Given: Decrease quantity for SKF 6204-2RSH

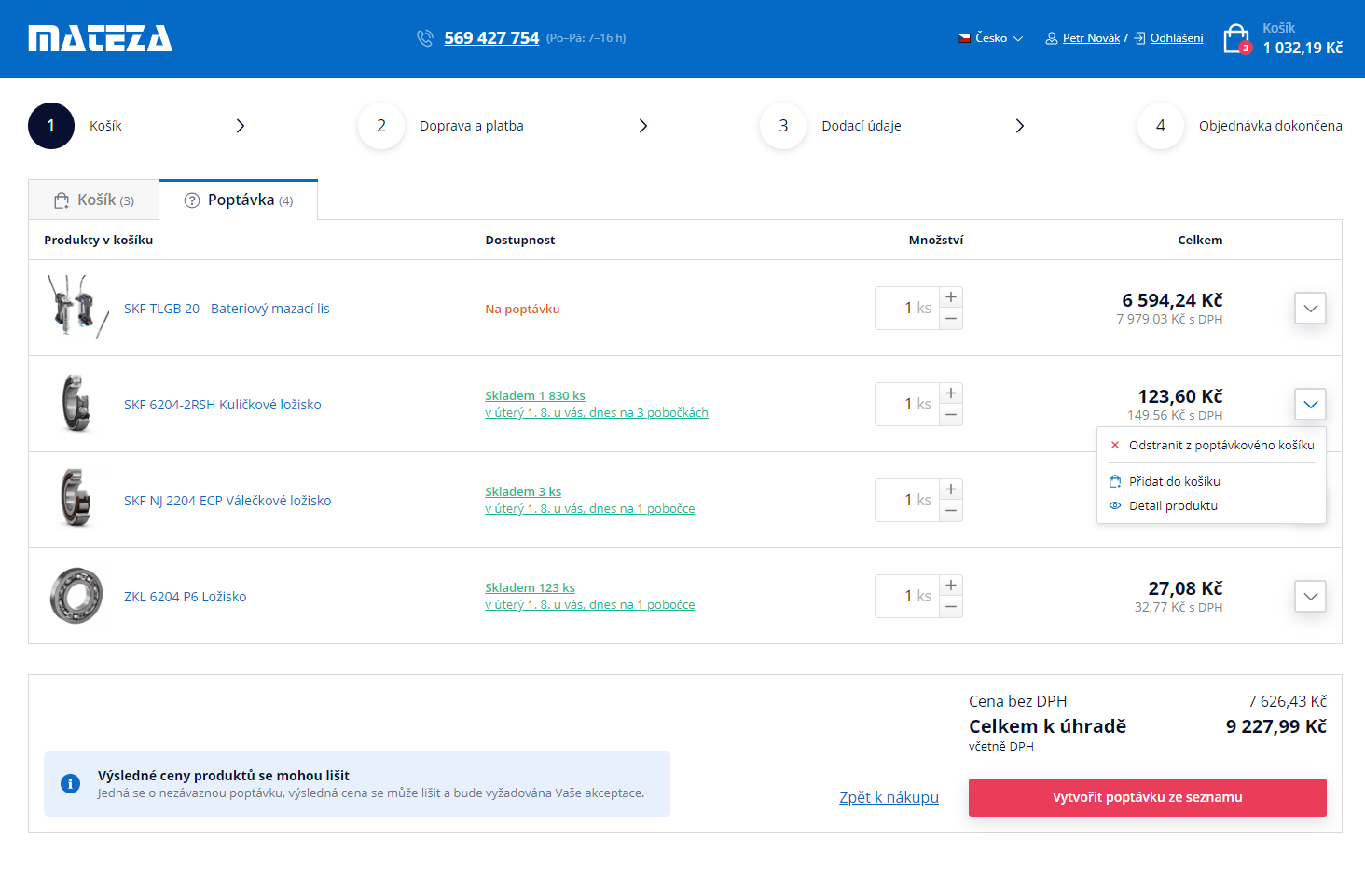Looking at the screenshot, I should pyautogui.click(x=951, y=415).
